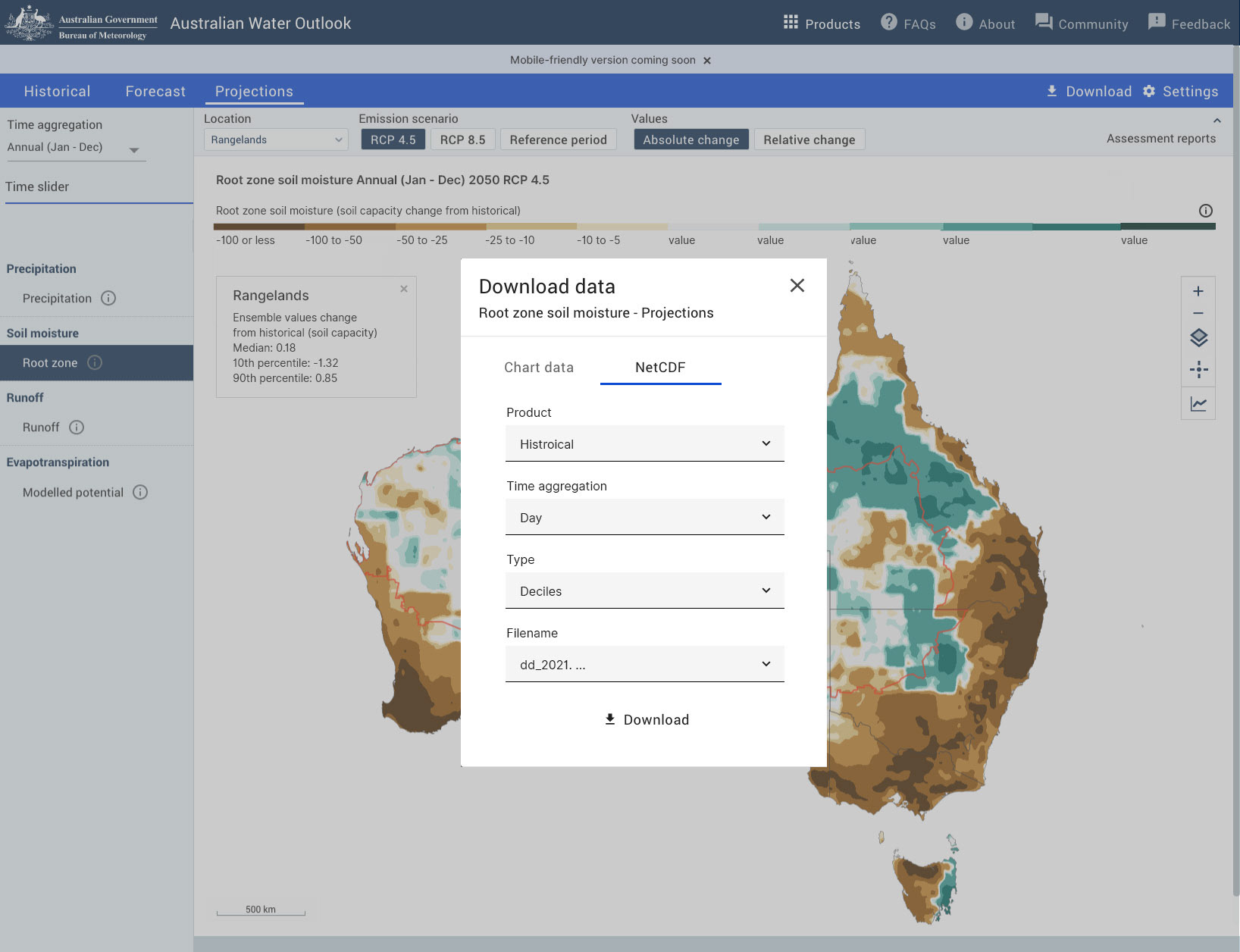
Task: Click the Download button in dialog
Action: click(646, 719)
